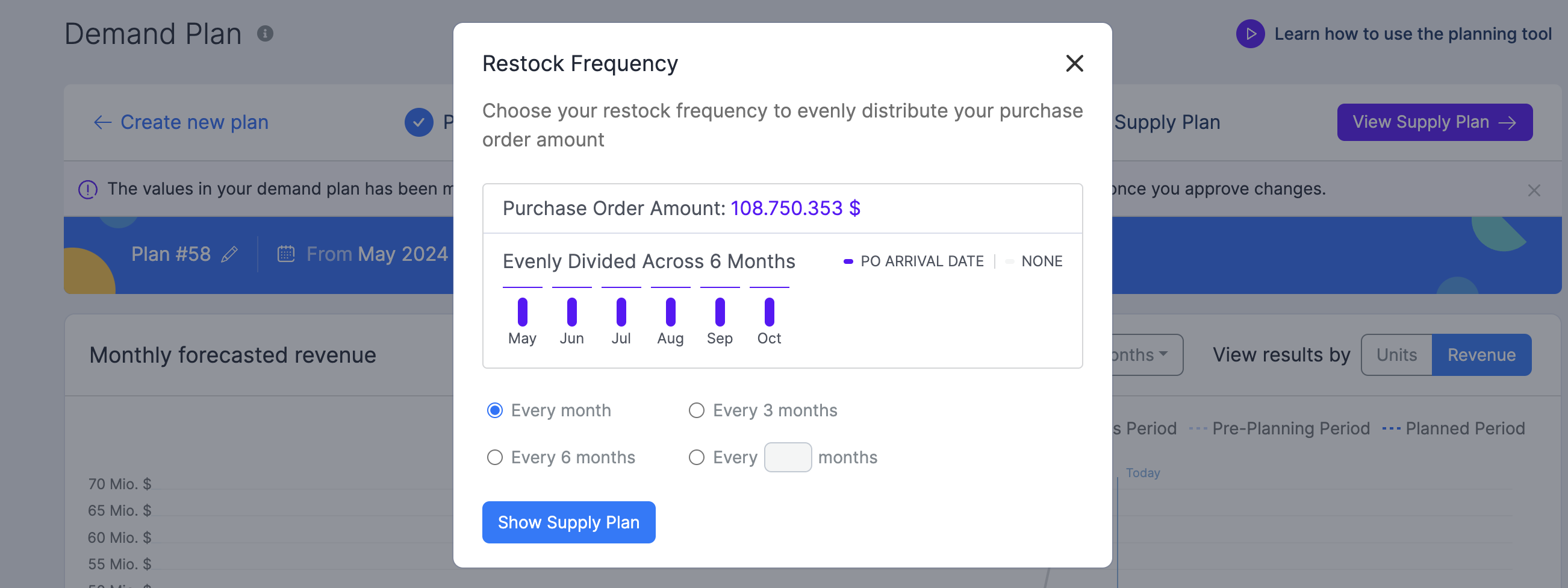Image resolution: width=1568 pixels, height=588 pixels.
Task: Select the Every month radio option
Action: click(495, 410)
